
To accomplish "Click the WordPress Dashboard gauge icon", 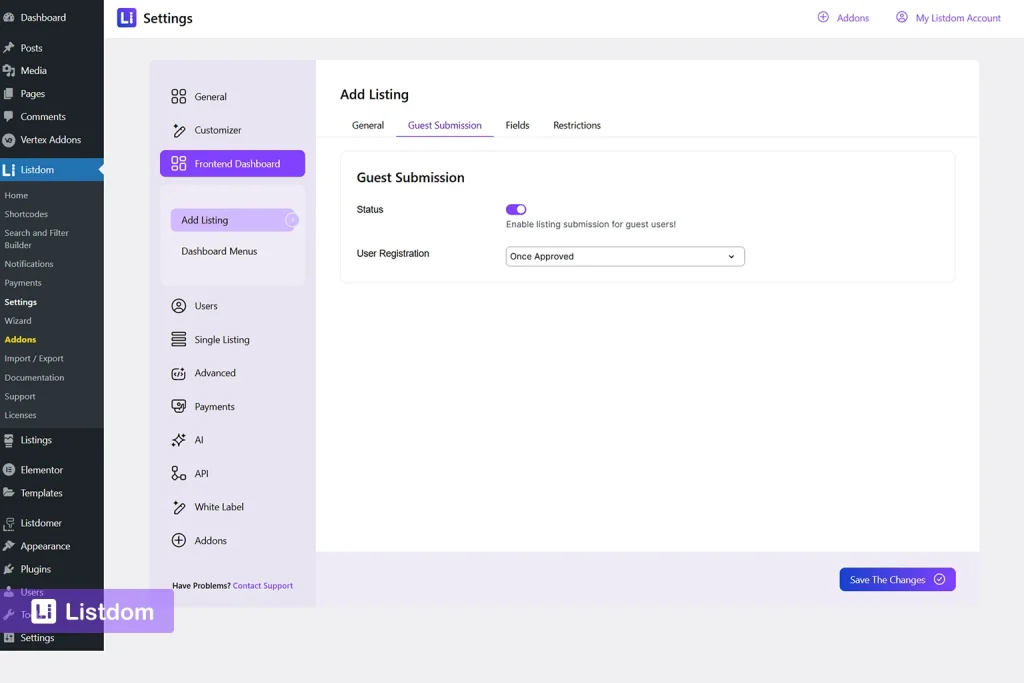I will tap(8, 18).
